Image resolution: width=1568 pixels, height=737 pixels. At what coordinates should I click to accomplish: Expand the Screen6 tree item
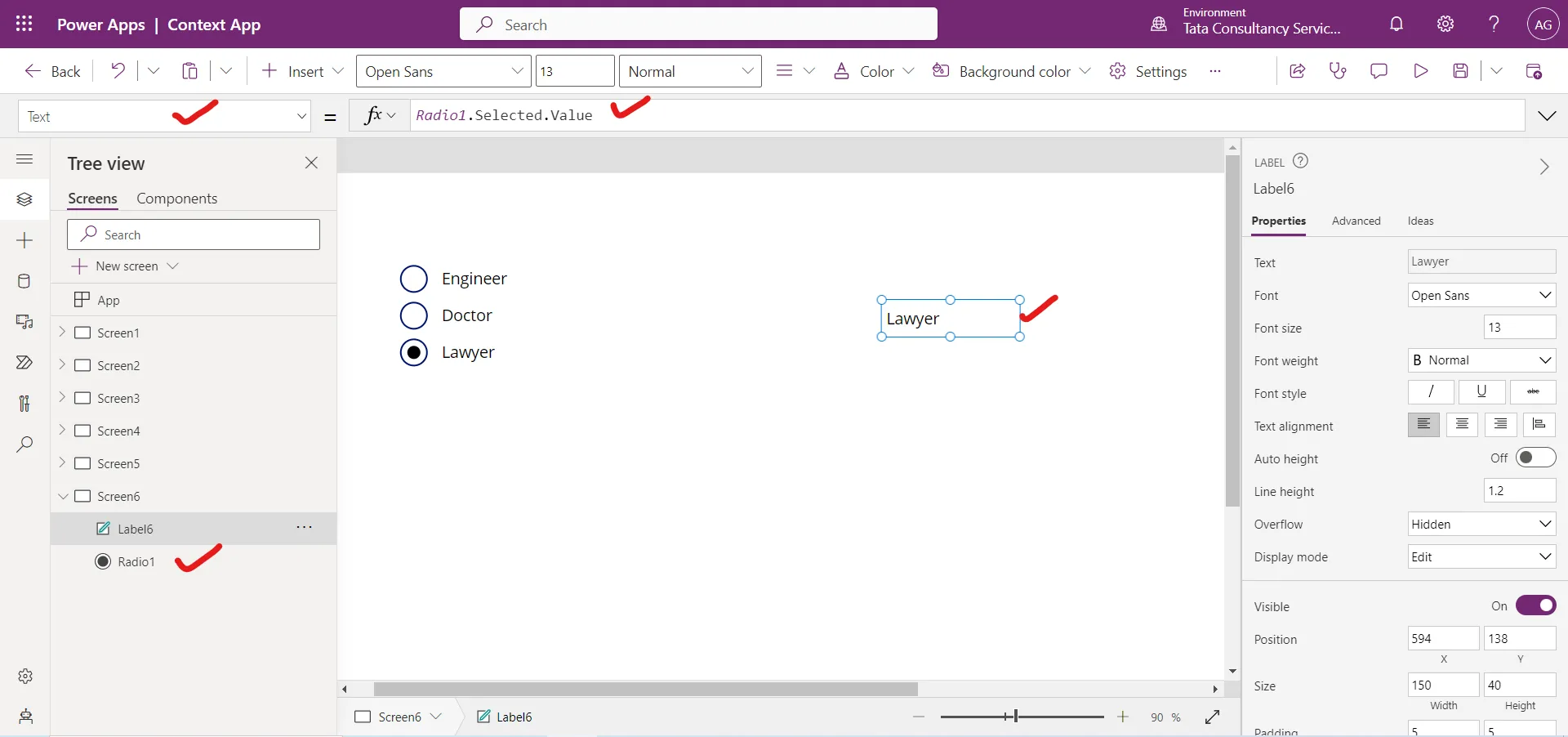63,496
